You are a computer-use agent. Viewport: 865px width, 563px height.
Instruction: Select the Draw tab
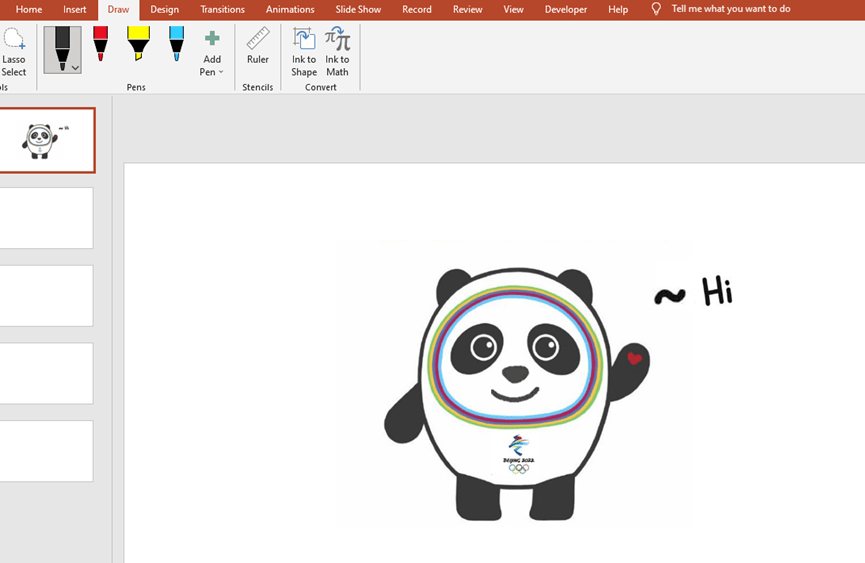(118, 9)
